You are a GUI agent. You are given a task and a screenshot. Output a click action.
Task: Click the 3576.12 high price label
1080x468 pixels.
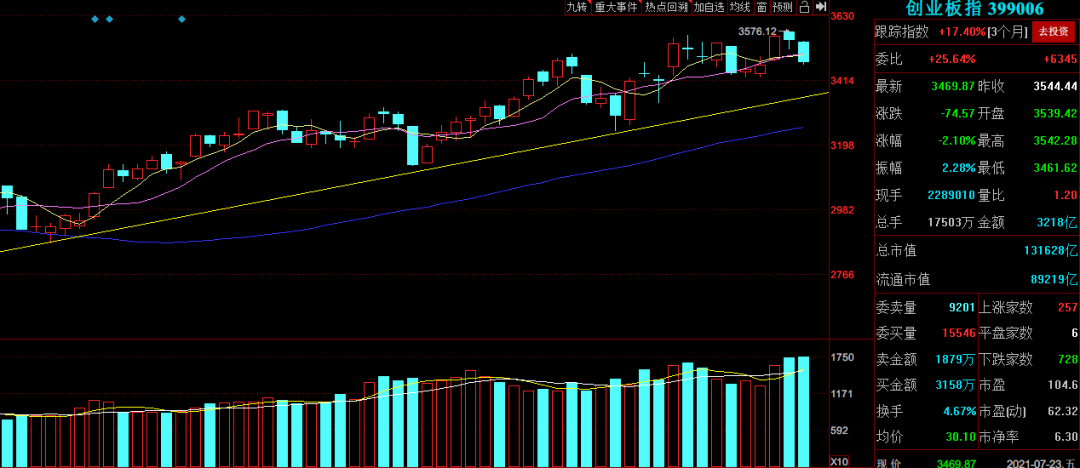(x=757, y=32)
